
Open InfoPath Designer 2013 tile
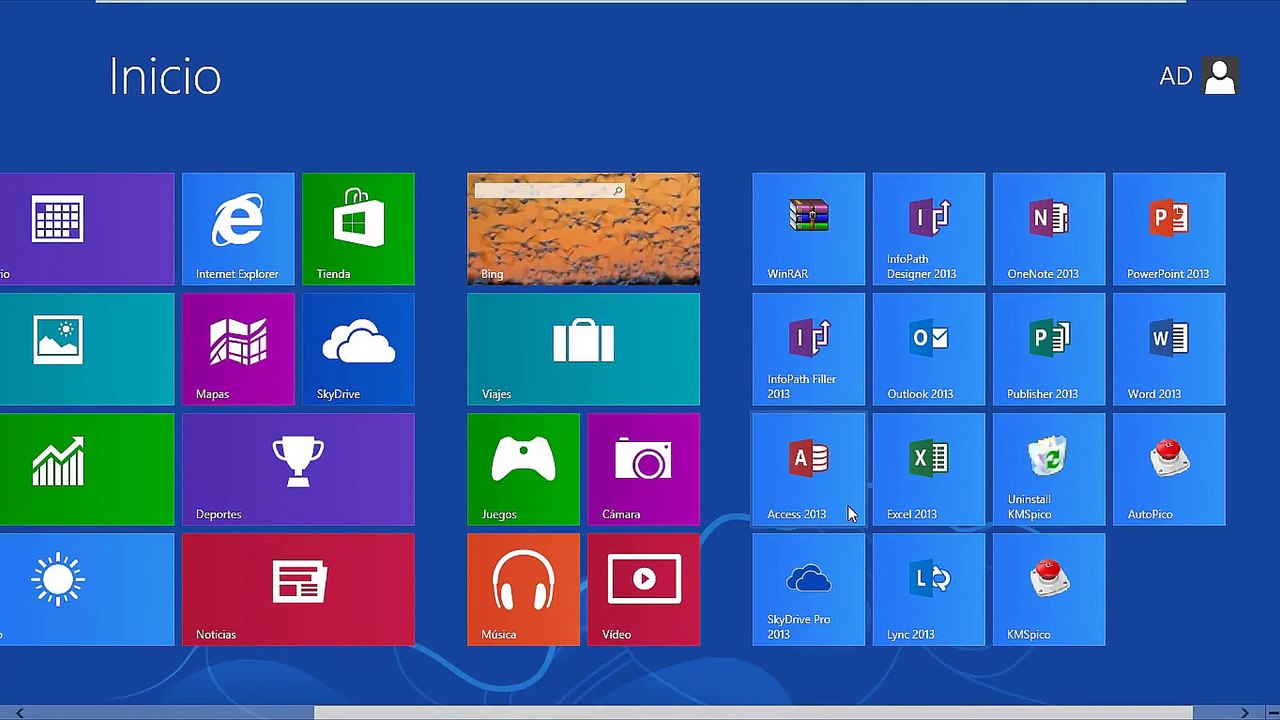click(x=929, y=229)
